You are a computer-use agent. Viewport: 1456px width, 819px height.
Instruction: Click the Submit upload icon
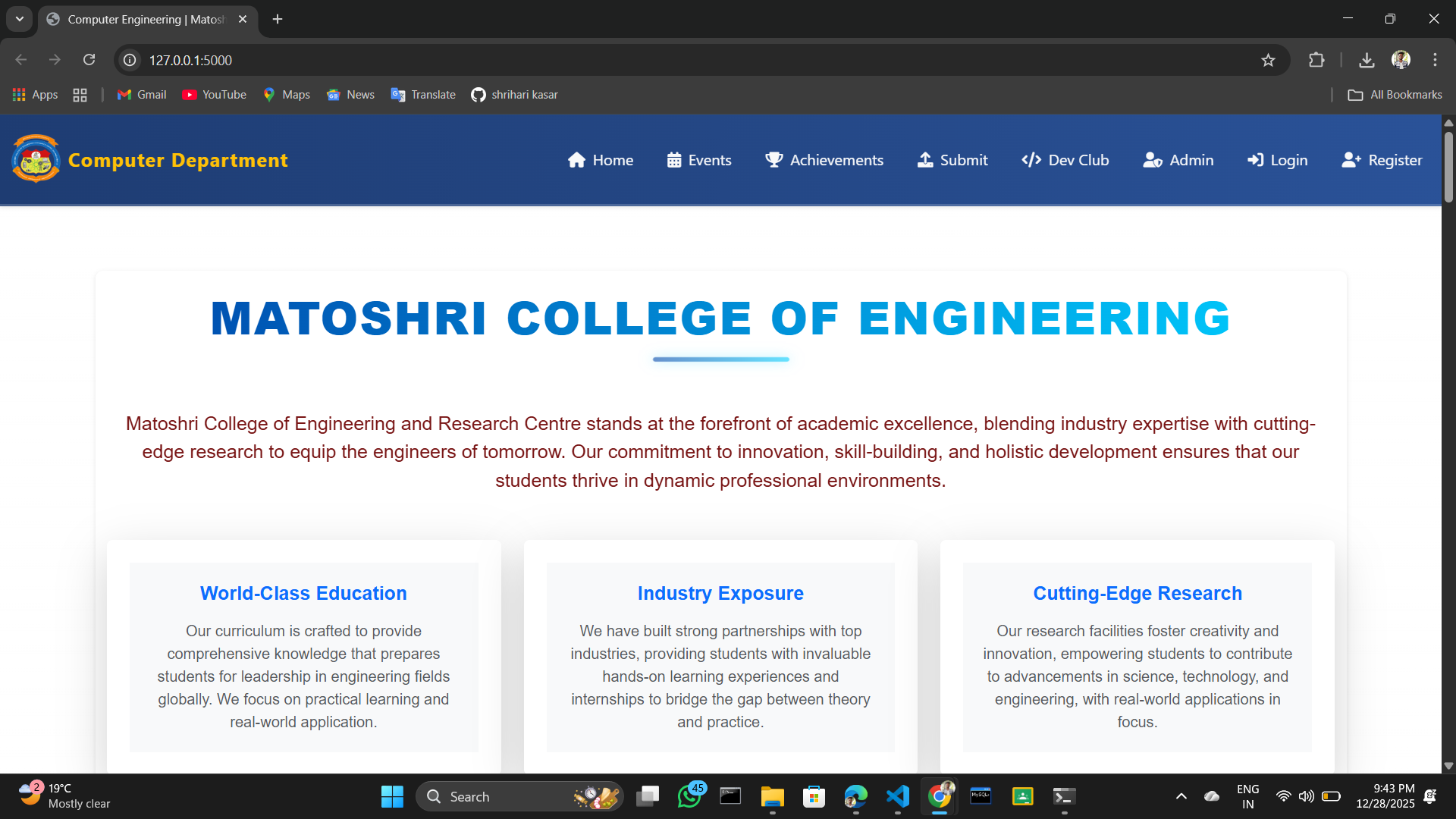point(926,160)
